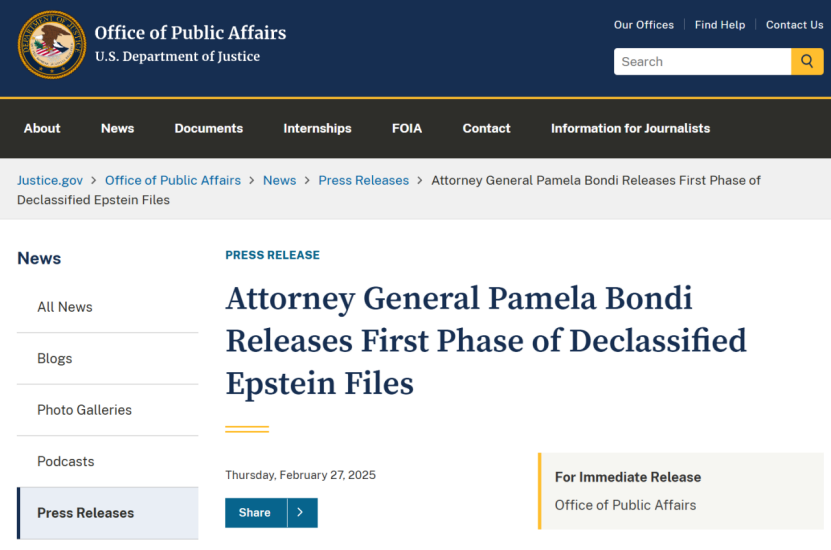Click the Share button
This screenshot has height=550, width=831.
256,512
